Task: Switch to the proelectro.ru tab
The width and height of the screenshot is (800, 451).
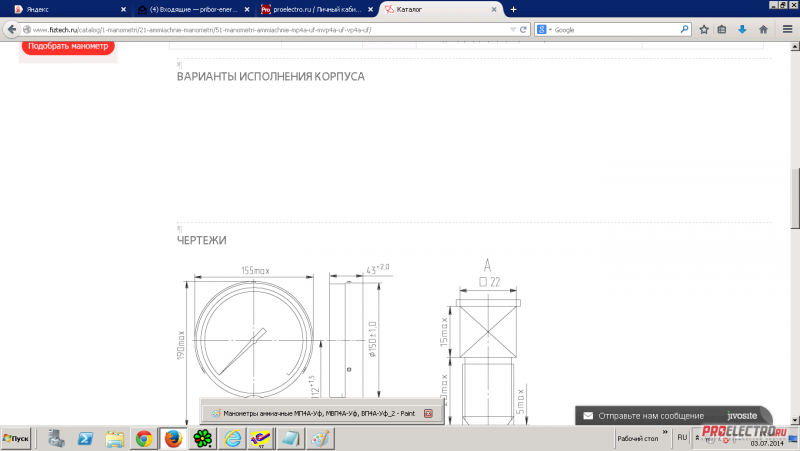Action: [x=312, y=9]
